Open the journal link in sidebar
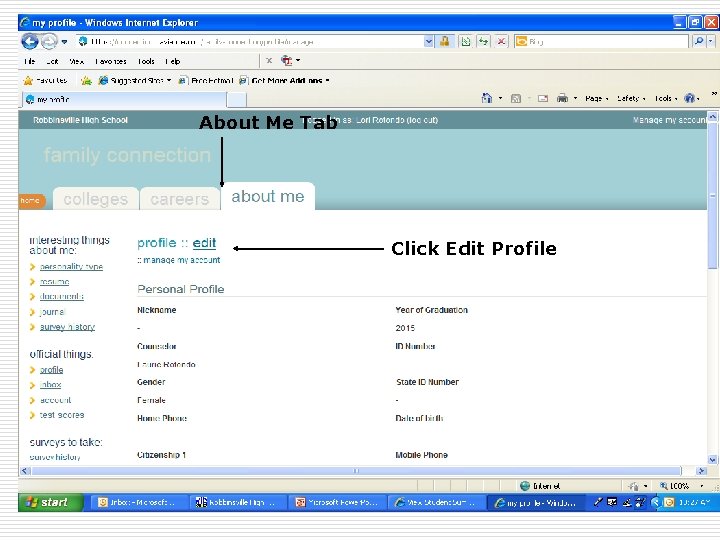720x540 pixels. coord(52,312)
